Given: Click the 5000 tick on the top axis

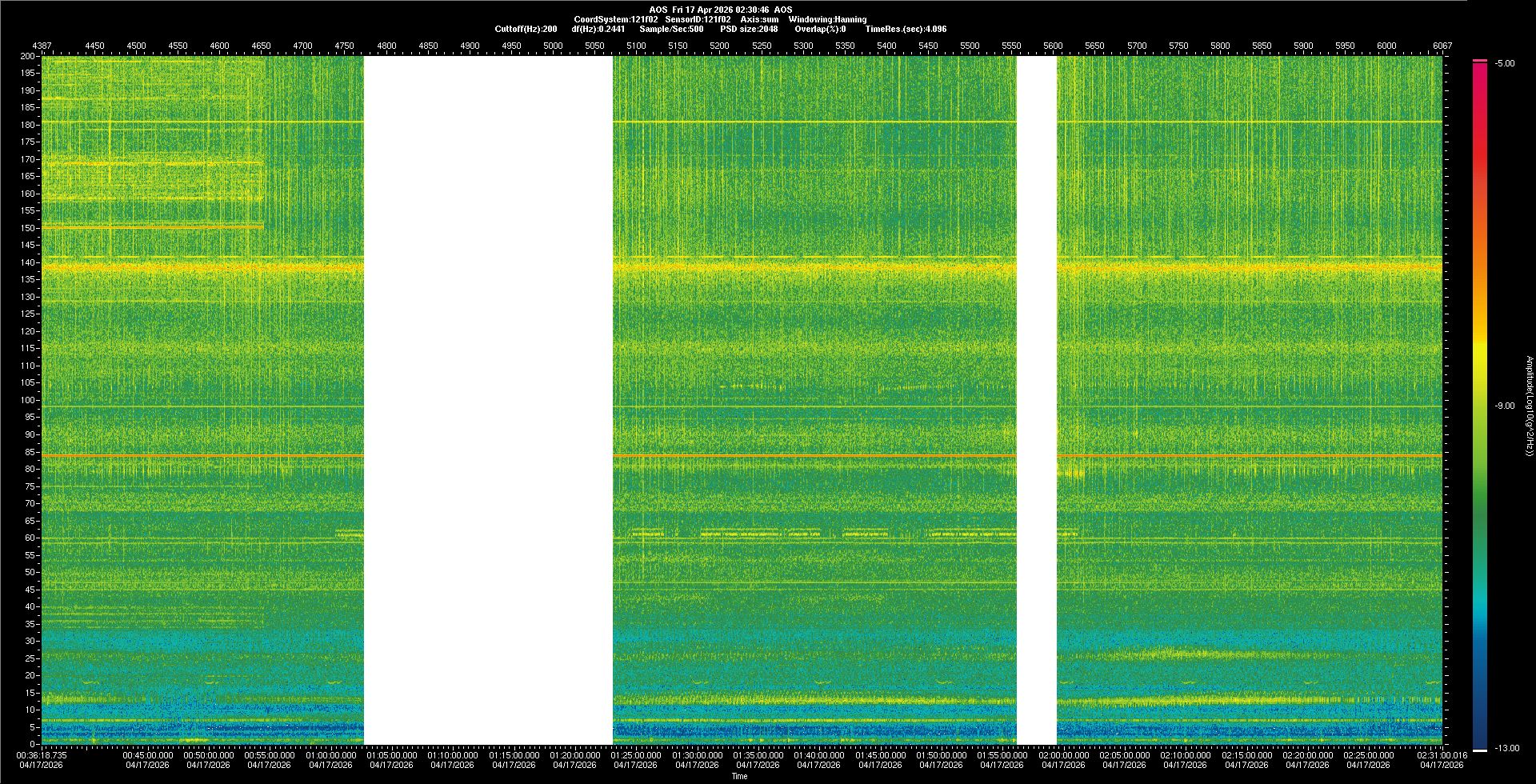Looking at the screenshot, I should (553, 46).
